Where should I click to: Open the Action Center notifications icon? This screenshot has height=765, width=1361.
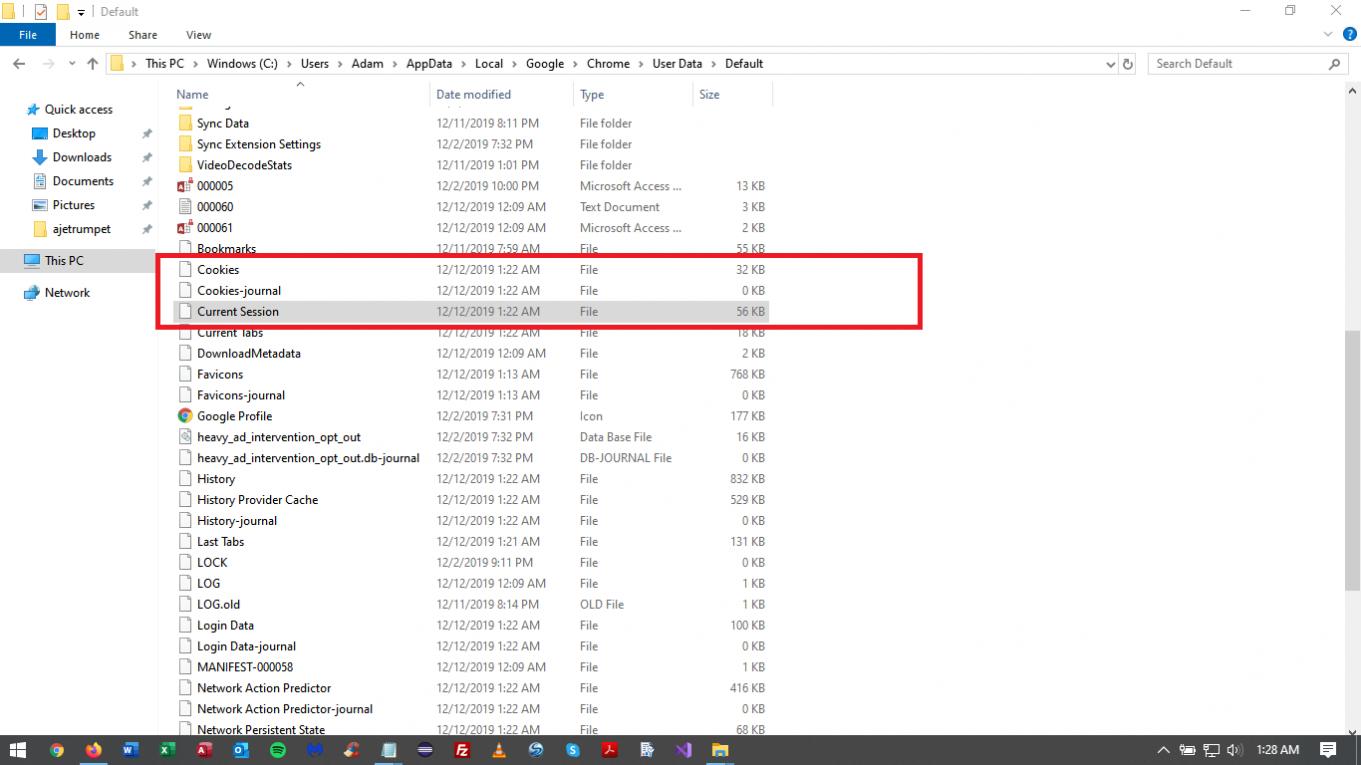click(1328, 750)
